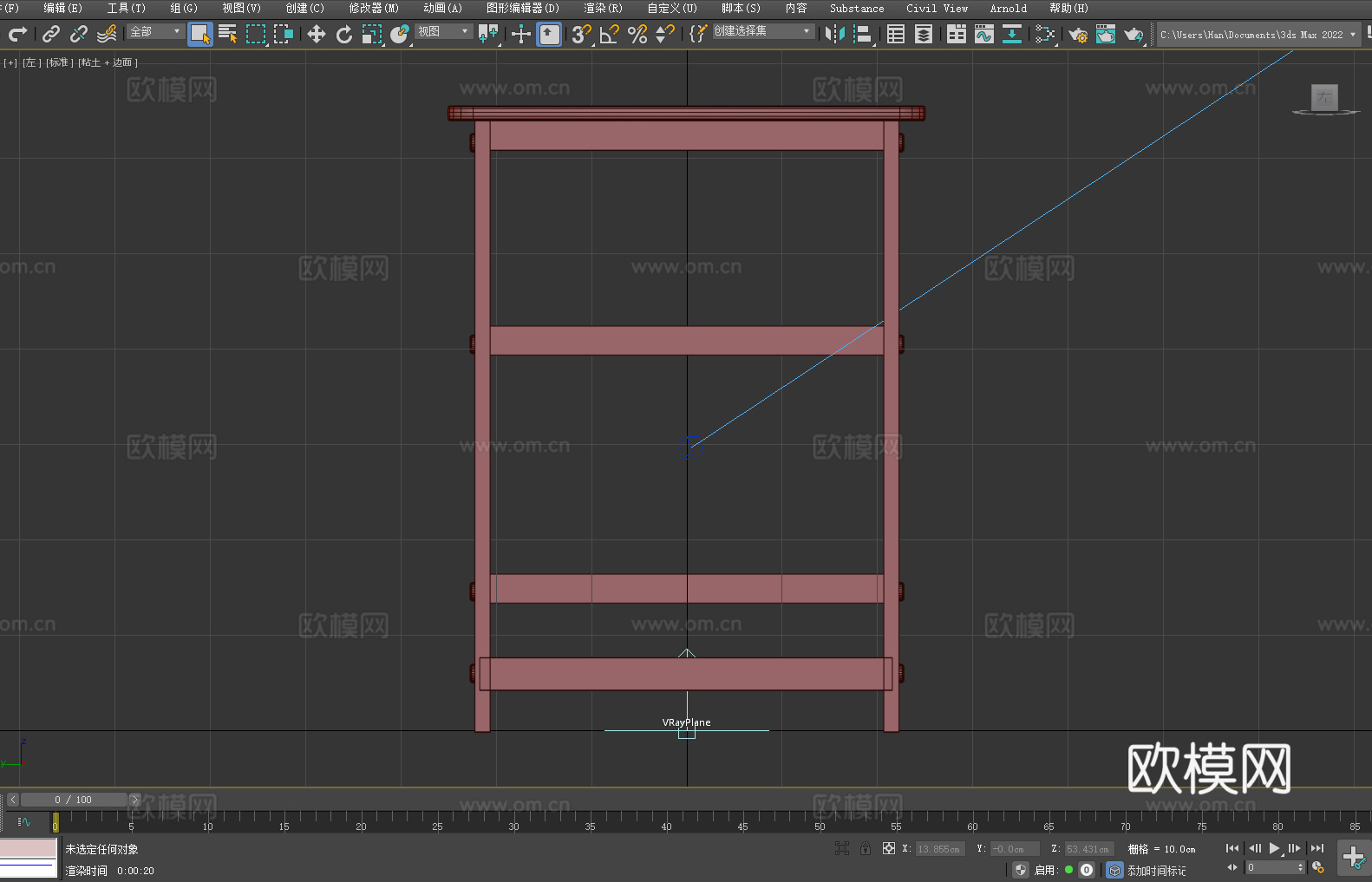Toggle Absolute/Offset transform type-in mode

pos(889,848)
